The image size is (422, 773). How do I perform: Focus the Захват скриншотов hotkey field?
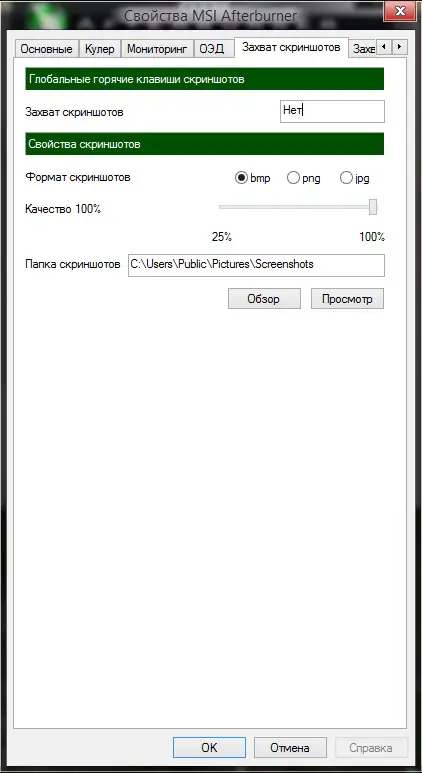tap(332, 111)
